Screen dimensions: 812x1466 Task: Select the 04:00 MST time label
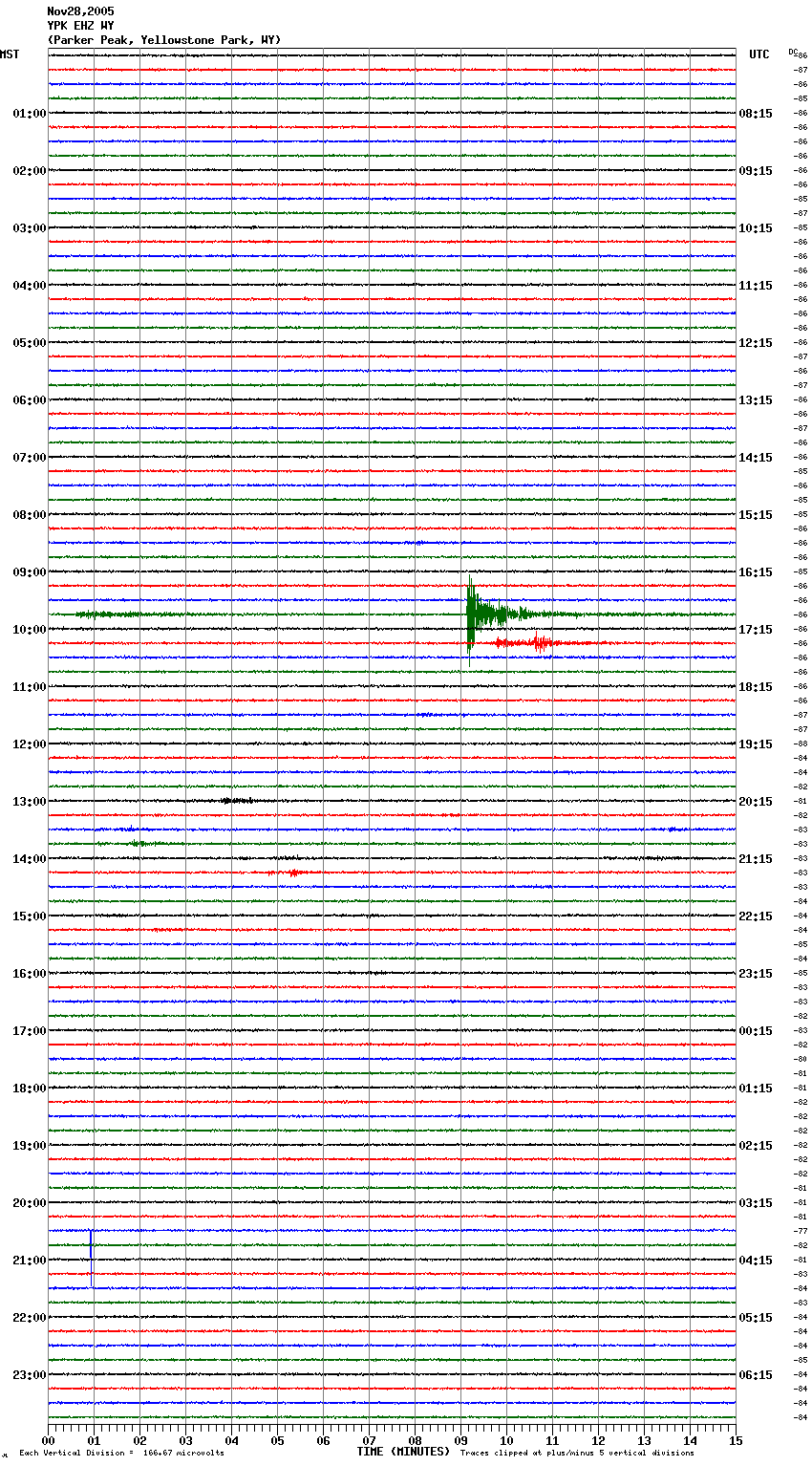tap(30, 286)
